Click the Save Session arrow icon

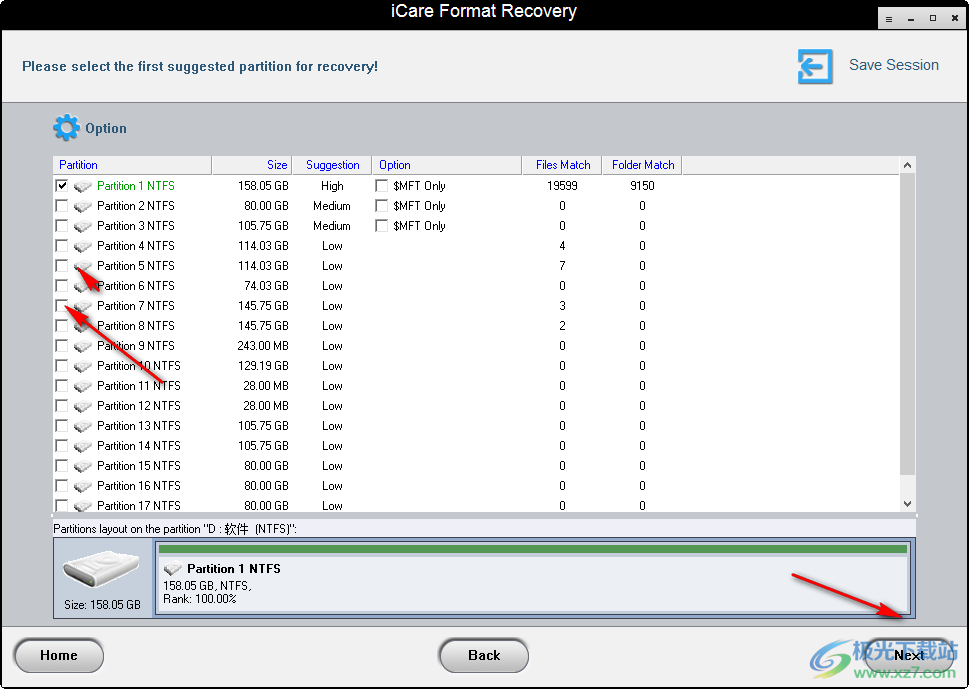[815, 66]
